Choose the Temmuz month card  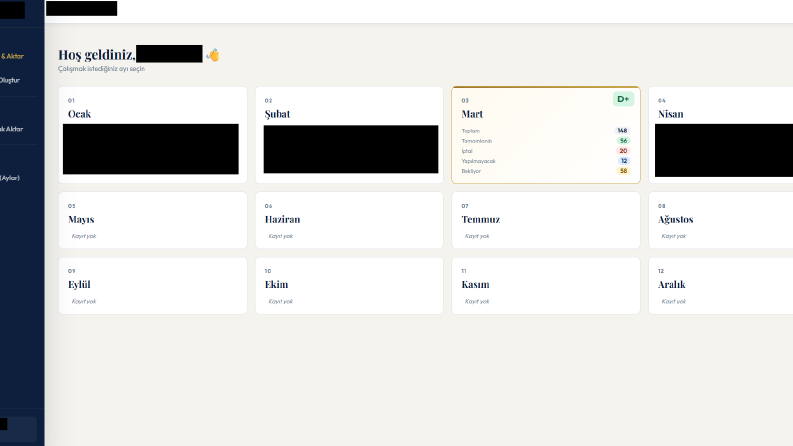click(546, 220)
